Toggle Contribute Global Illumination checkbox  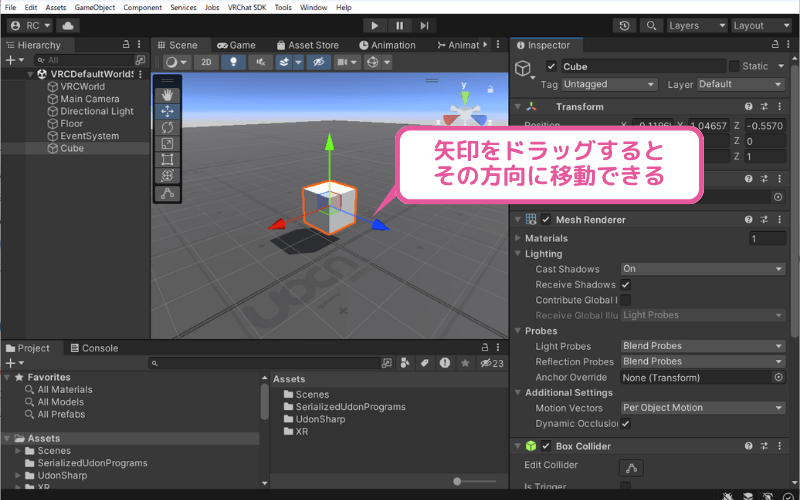(626, 300)
